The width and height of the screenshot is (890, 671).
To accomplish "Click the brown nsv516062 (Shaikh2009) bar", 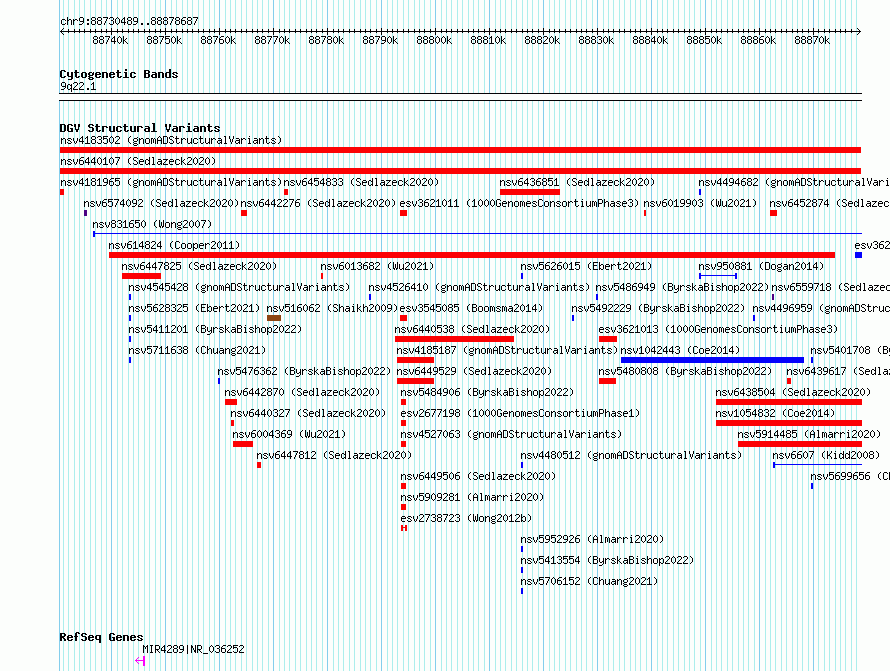I will [x=274, y=318].
